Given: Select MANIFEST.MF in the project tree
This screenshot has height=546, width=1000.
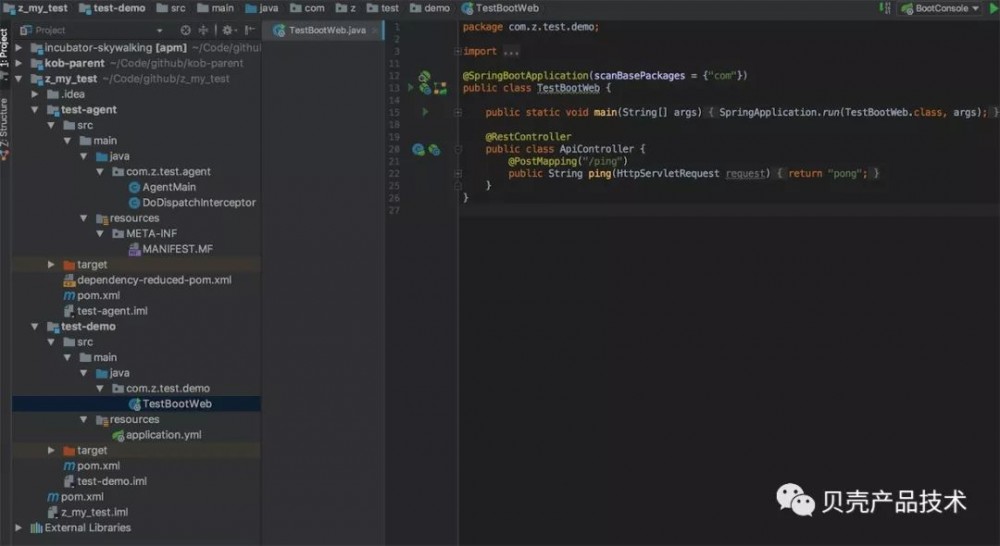Looking at the screenshot, I should point(171,249).
